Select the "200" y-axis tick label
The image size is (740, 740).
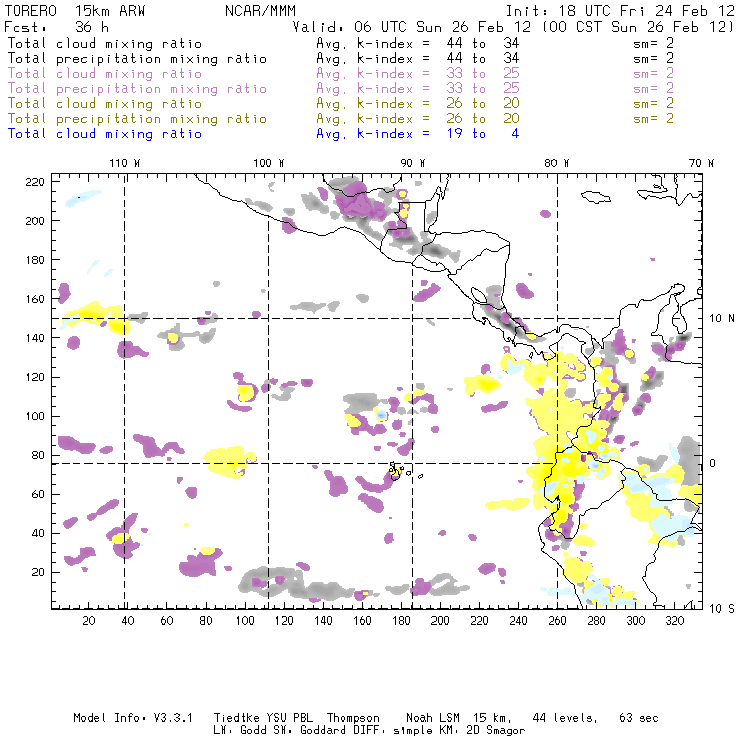[x=35, y=221]
